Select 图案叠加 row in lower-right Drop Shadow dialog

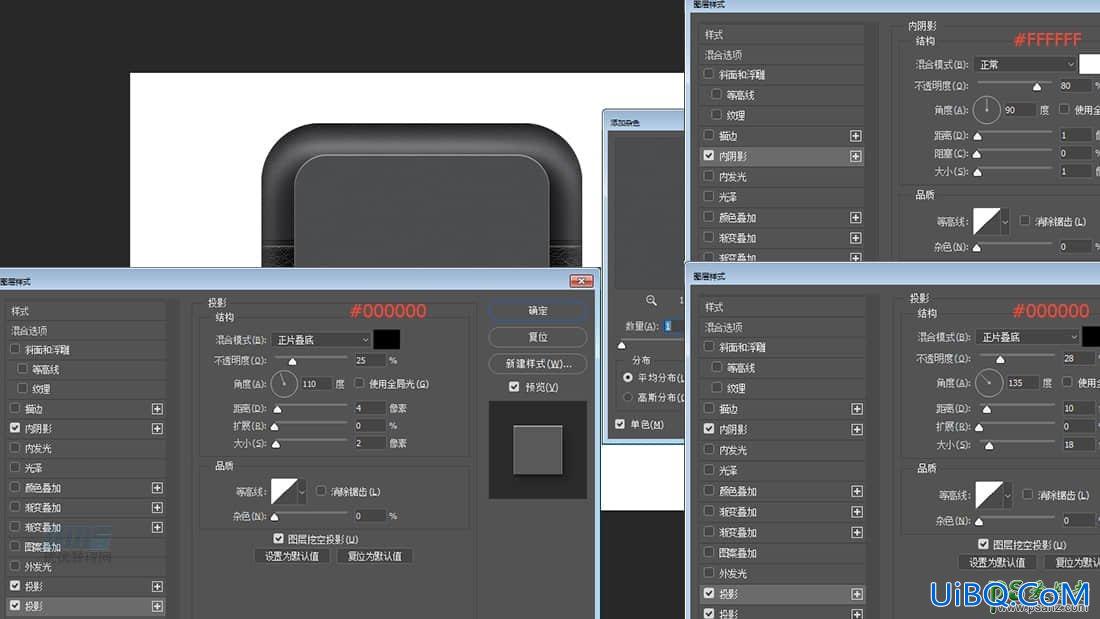pyautogui.click(x=783, y=553)
